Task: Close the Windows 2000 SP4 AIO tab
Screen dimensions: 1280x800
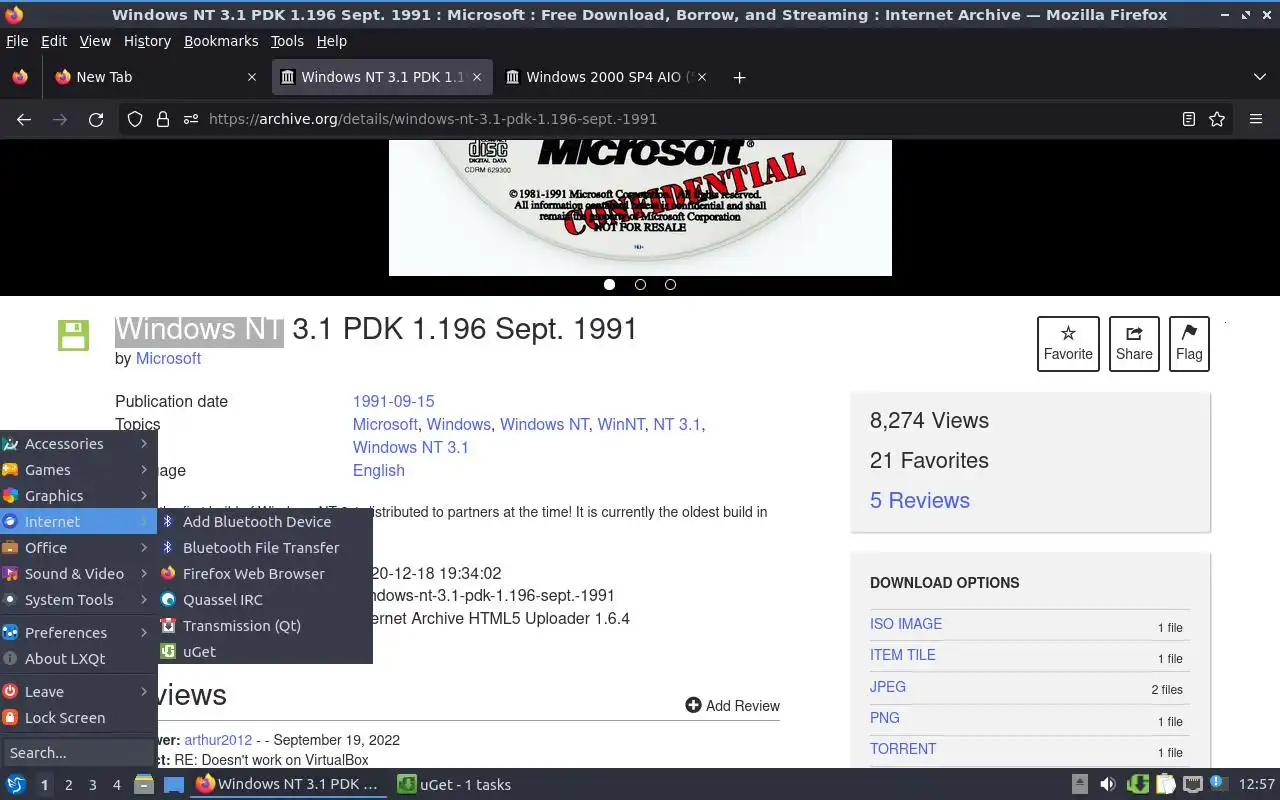Action: click(701, 77)
